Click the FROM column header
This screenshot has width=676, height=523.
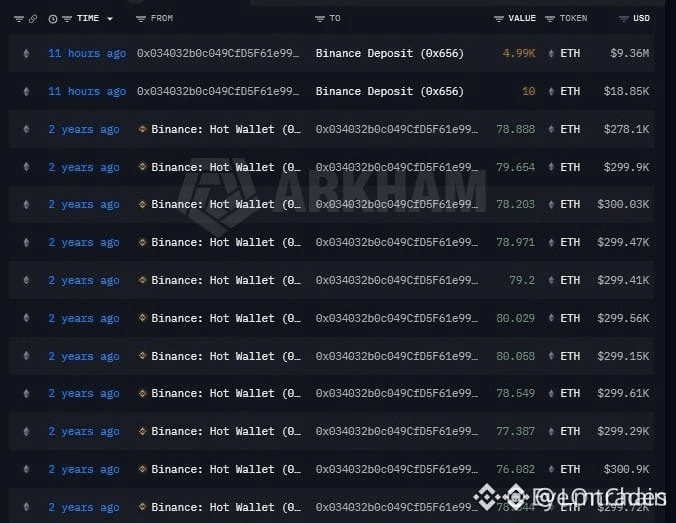tap(162, 19)
